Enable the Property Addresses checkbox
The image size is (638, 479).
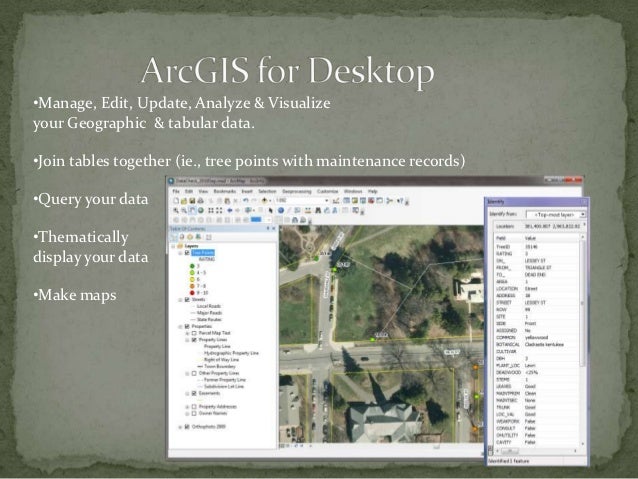pos(194,407)
